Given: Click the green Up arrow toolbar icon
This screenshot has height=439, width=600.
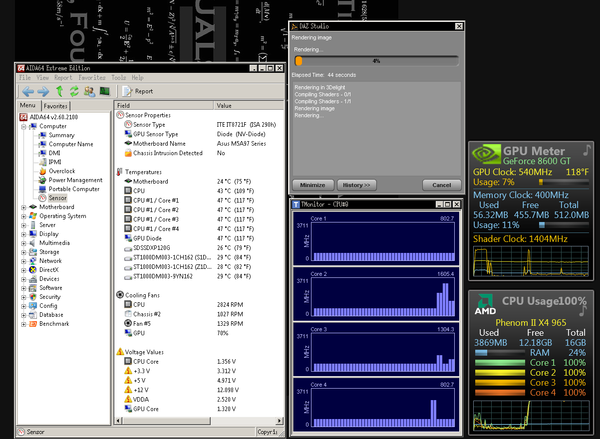Looking at the screenshot, I should pyautogui.click(x=59, y=91).
